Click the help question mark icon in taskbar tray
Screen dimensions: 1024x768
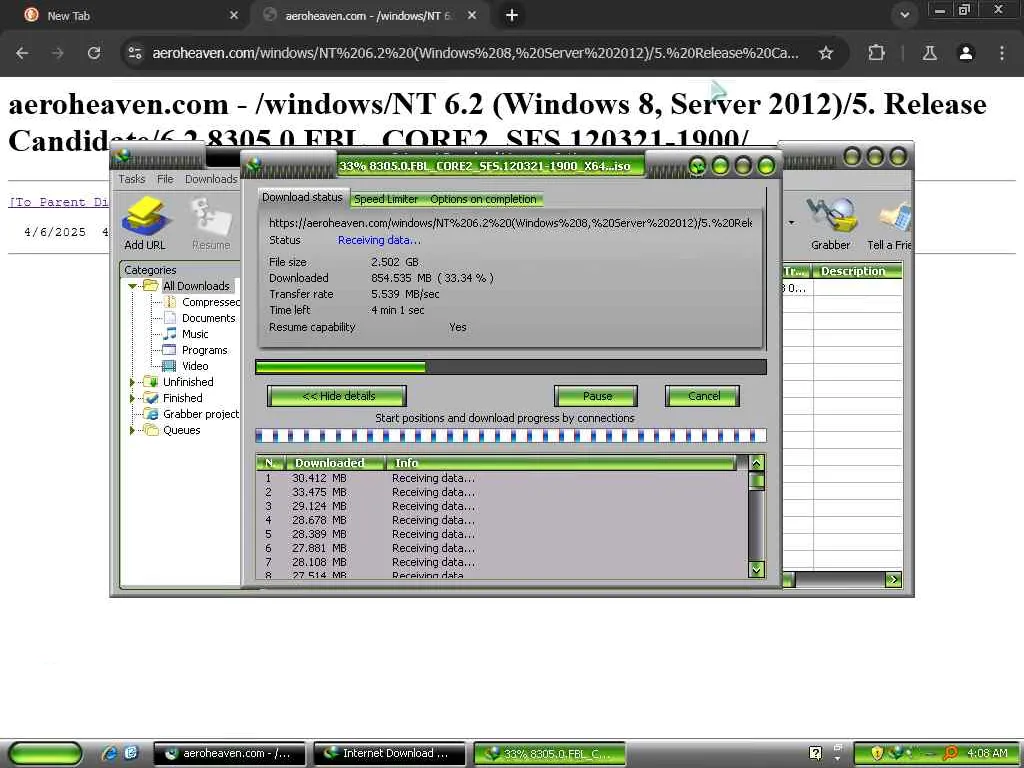[815, 753]
